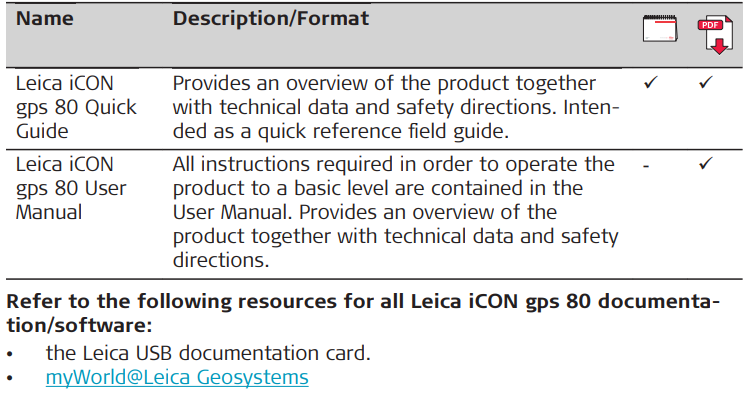Click the printed booklet icon in table header

click(659, 29)
